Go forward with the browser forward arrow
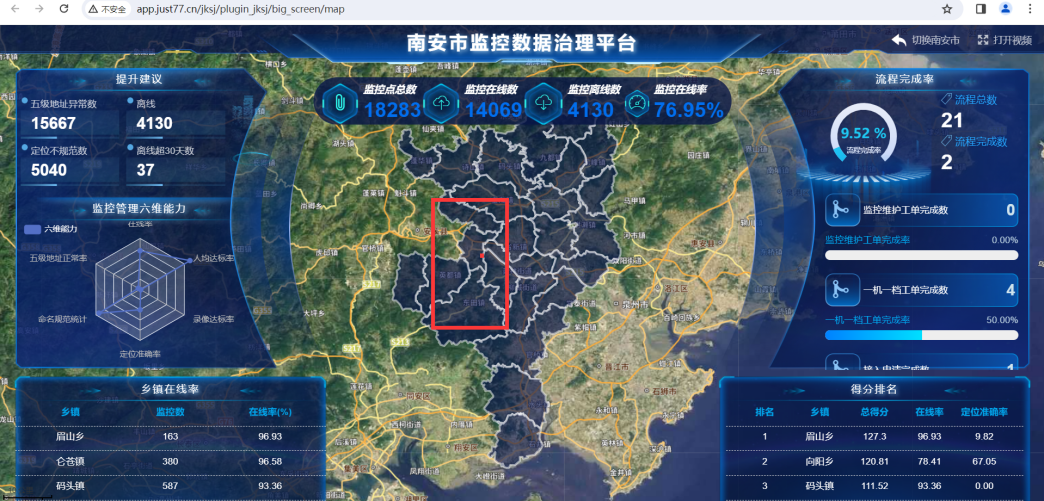Viewport: 1044px width, 501px height. click(39, 9)
